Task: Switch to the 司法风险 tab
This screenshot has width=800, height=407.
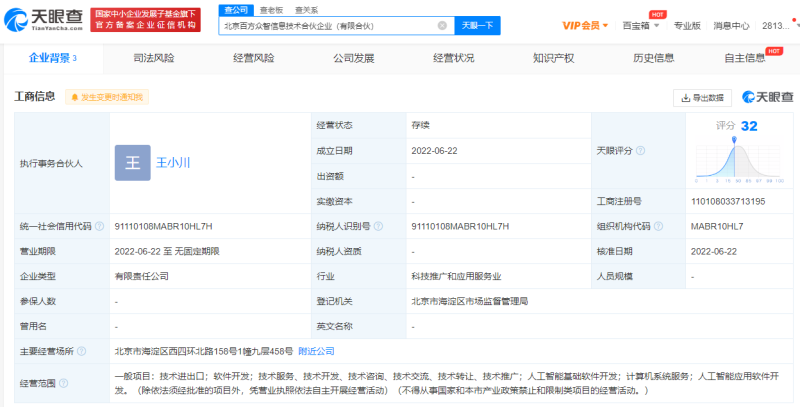Action: tap(153, 59)
